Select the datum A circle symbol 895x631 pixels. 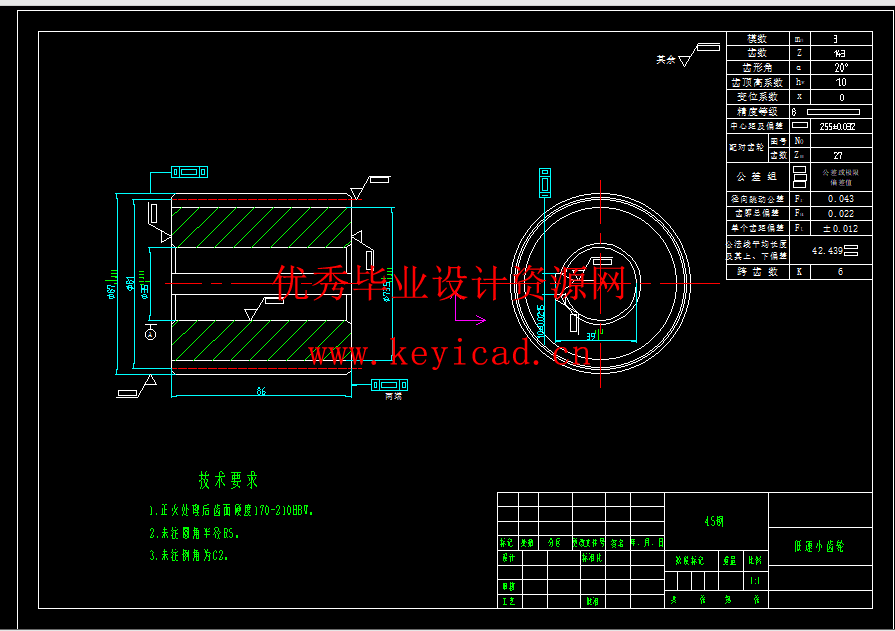pos(150,335)
